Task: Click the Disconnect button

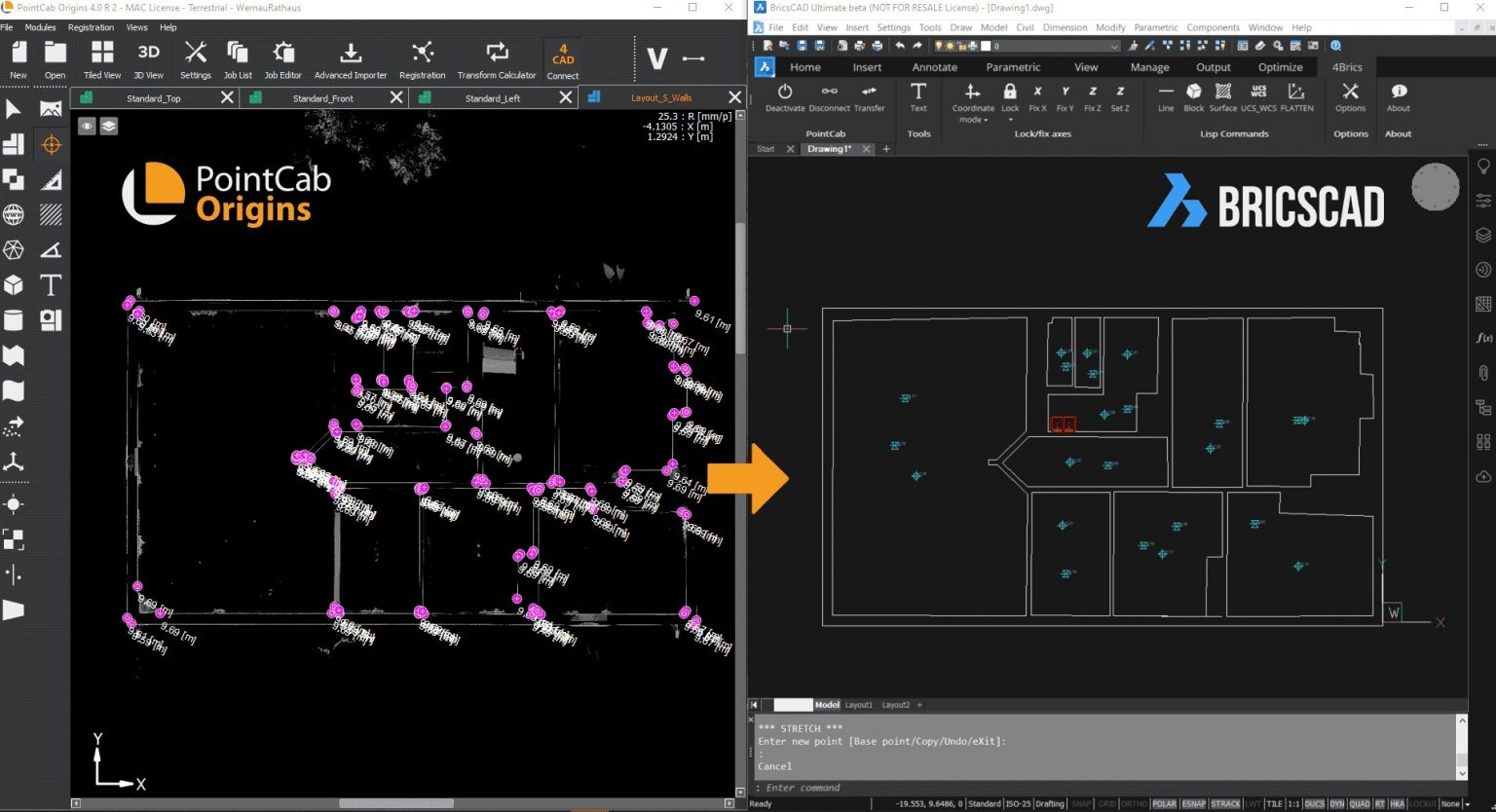Action: [x=829, y=97]
